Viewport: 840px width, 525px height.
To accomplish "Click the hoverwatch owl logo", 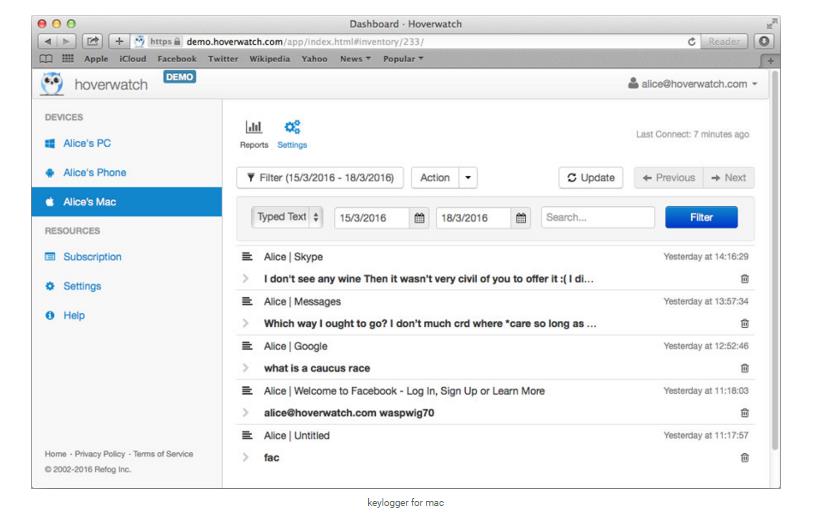I will click(x=52, y=84).
